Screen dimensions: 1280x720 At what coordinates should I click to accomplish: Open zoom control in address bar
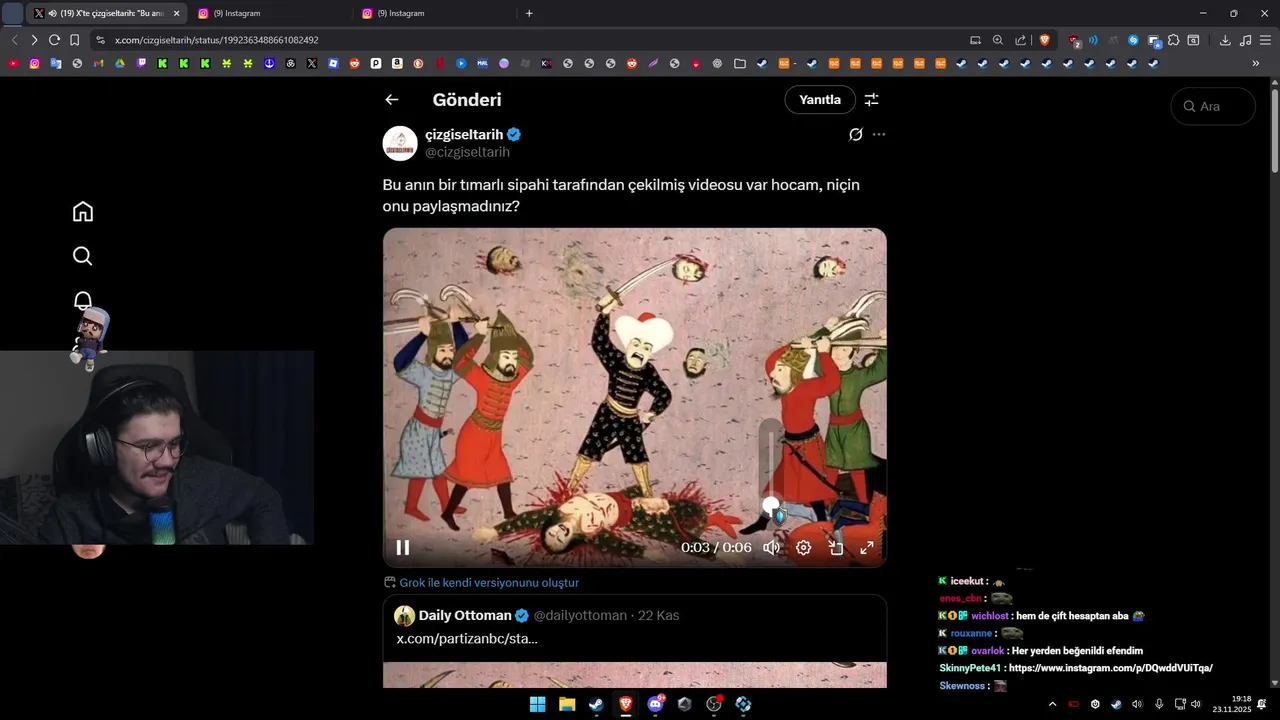tap(998, 40)
